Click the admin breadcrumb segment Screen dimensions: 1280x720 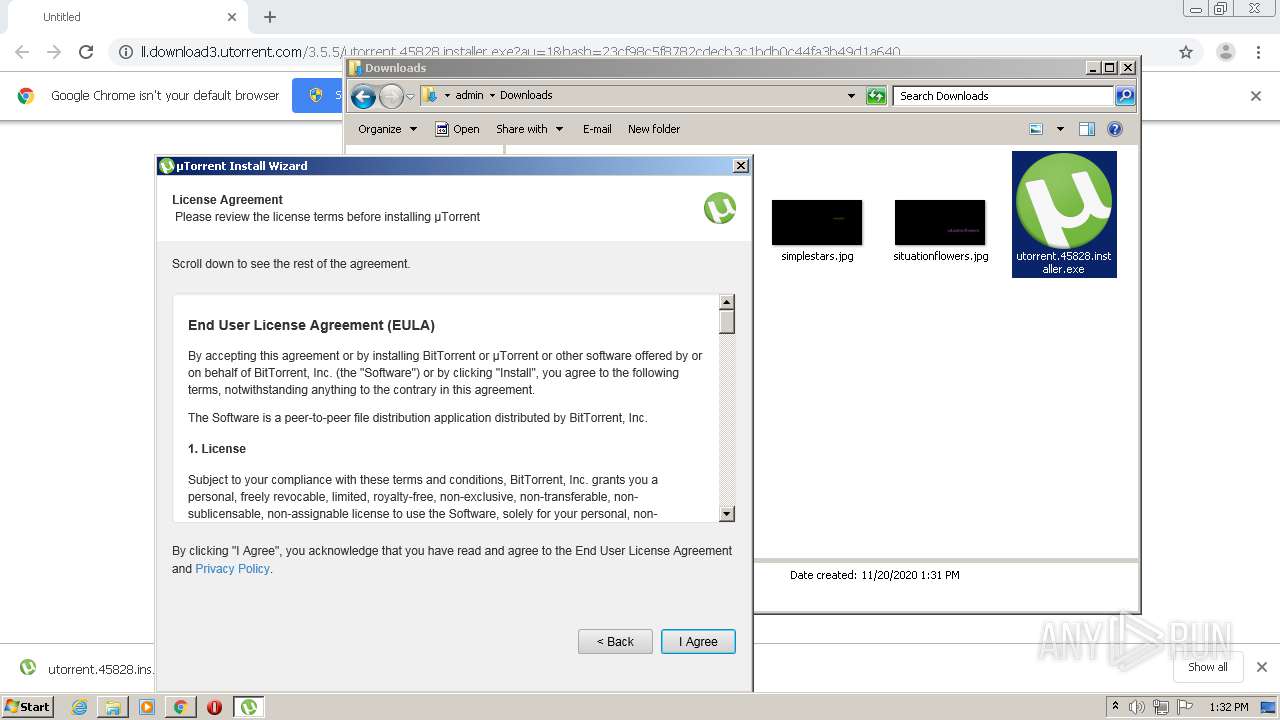469,96
